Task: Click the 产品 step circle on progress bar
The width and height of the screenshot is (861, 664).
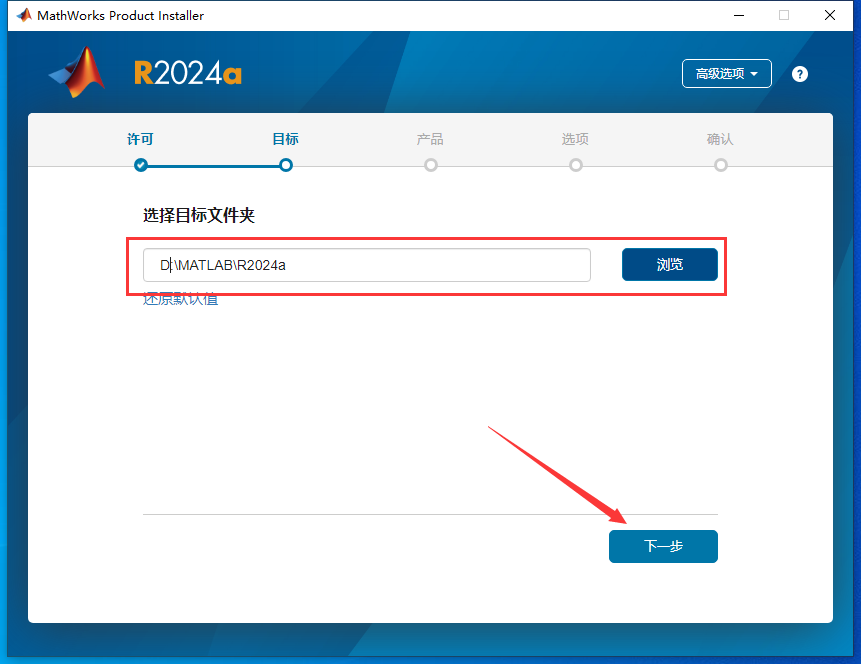Action: (430, 165)
